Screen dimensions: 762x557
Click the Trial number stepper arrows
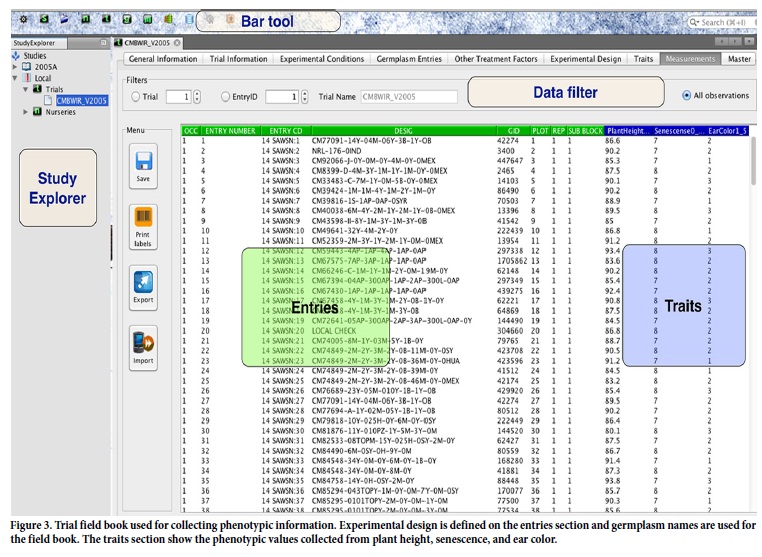[x=196, y=97]
